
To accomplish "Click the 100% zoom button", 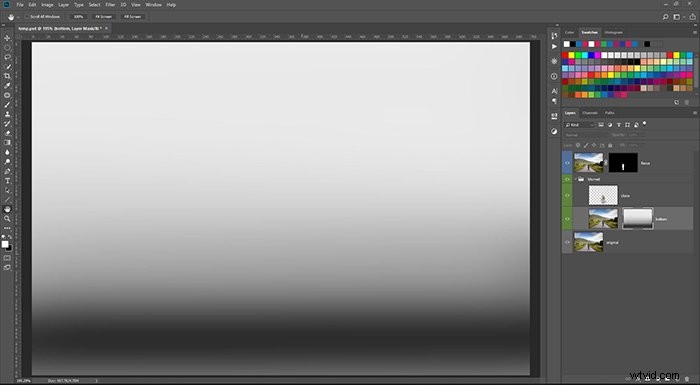I will coord(79,17).
